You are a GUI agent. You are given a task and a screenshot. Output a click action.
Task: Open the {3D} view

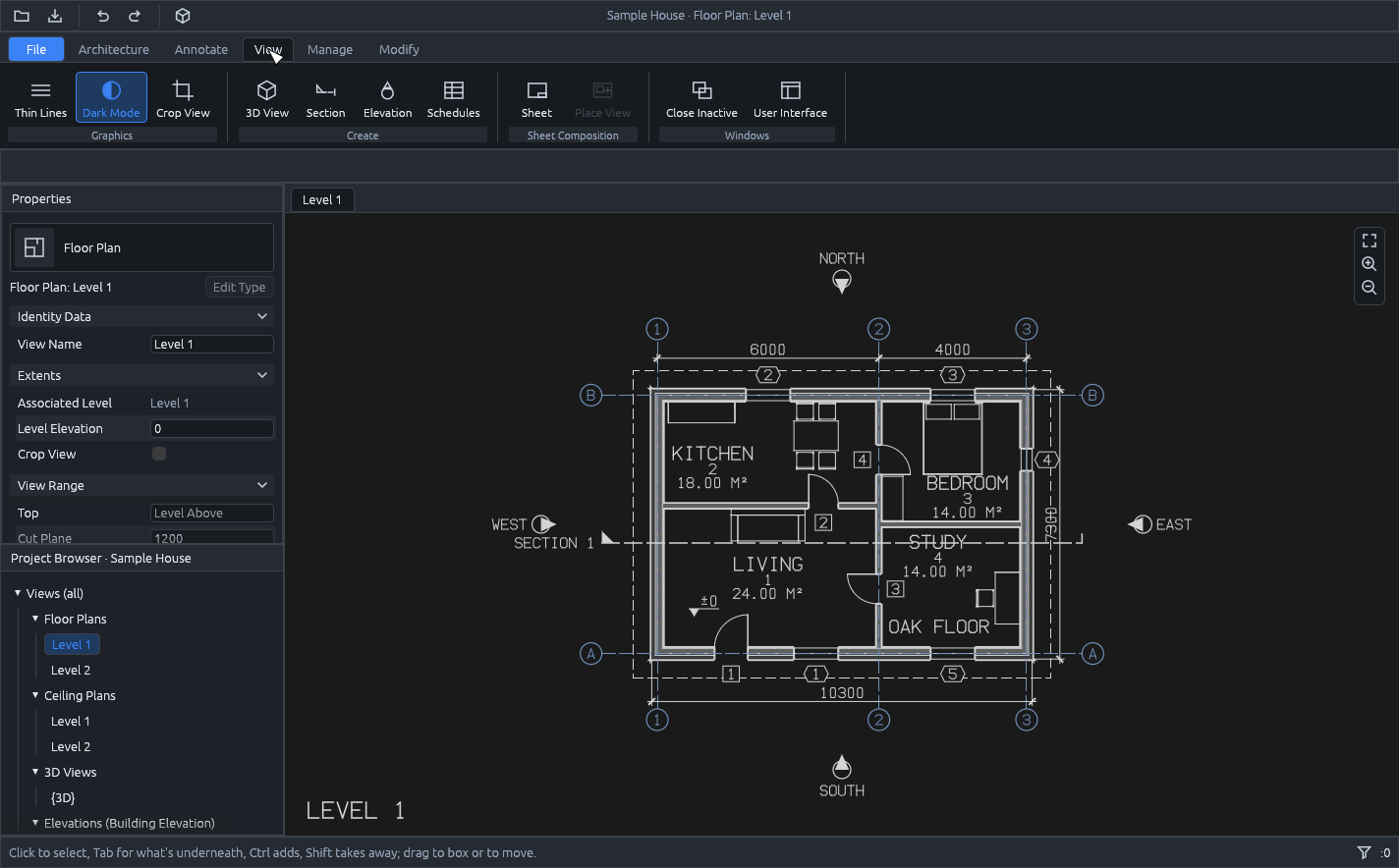[63, 797]
